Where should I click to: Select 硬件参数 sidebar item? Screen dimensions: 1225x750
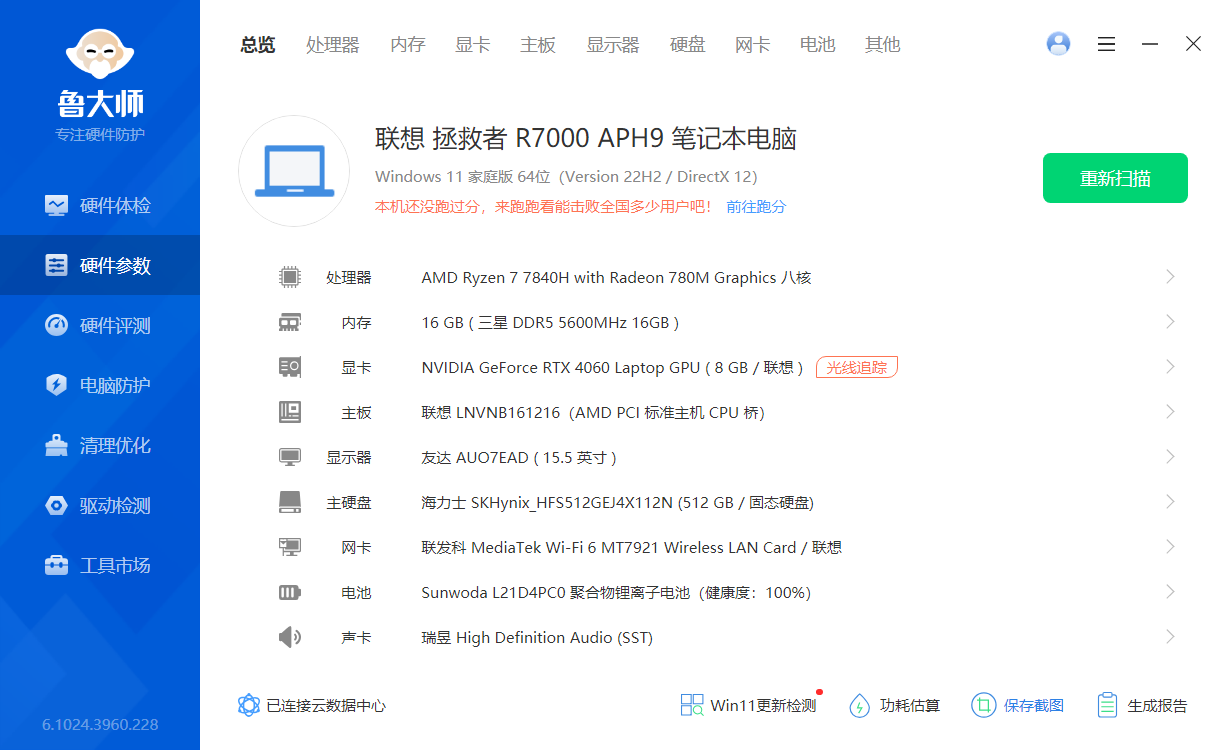coord(100,265)
